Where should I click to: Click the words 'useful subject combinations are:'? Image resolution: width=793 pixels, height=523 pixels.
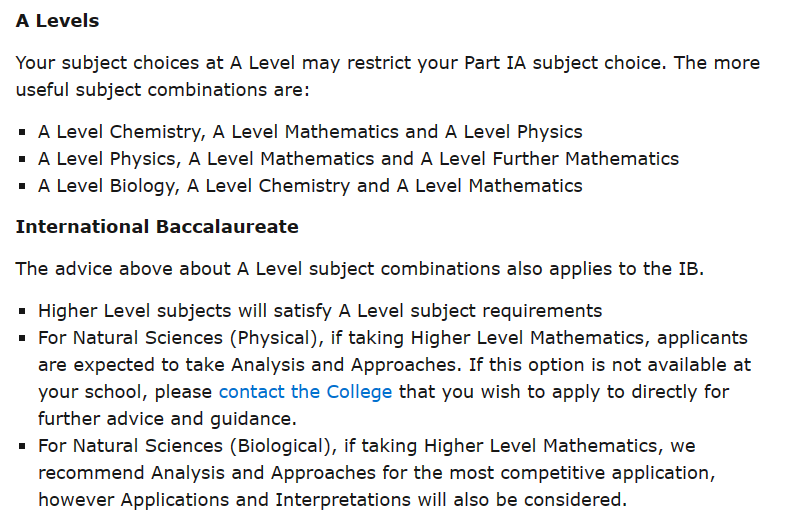[163, 89]
